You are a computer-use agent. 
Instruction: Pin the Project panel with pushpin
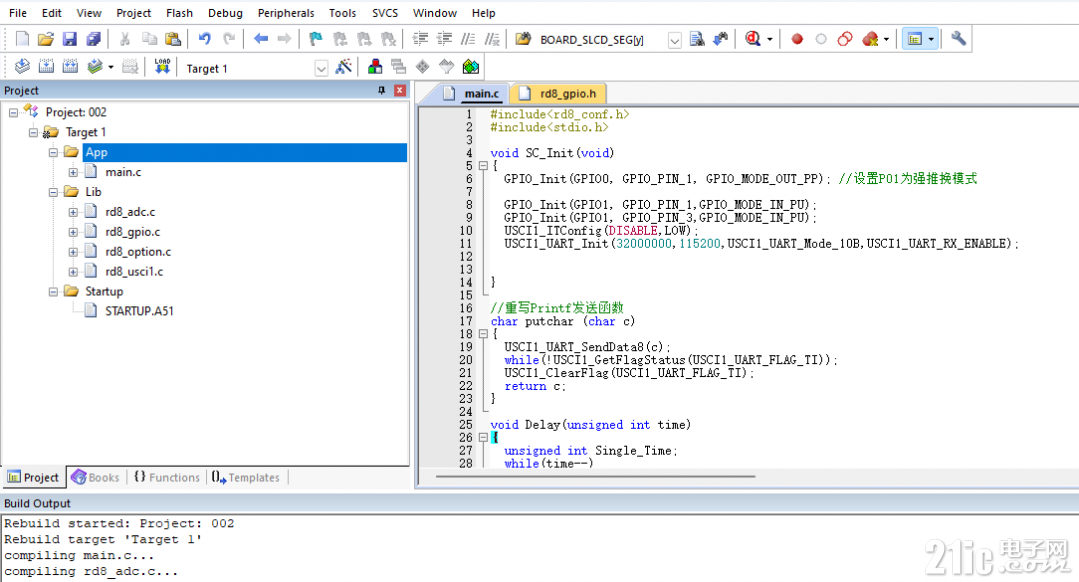click(x=381, y=90)
